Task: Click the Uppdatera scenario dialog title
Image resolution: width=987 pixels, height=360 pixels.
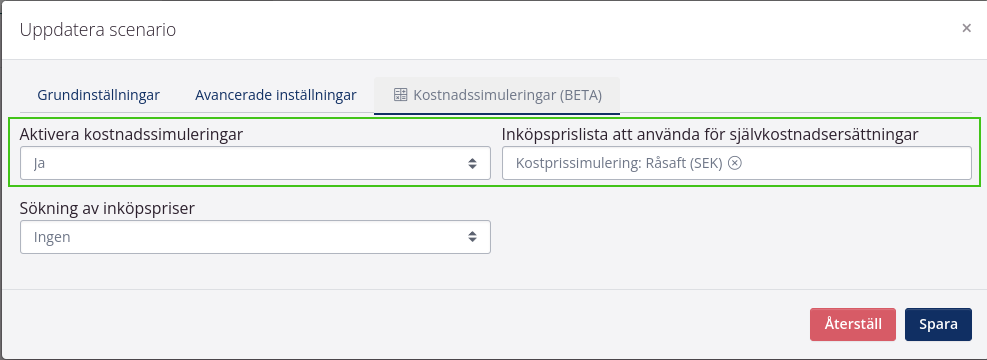Action: (98, 30)
